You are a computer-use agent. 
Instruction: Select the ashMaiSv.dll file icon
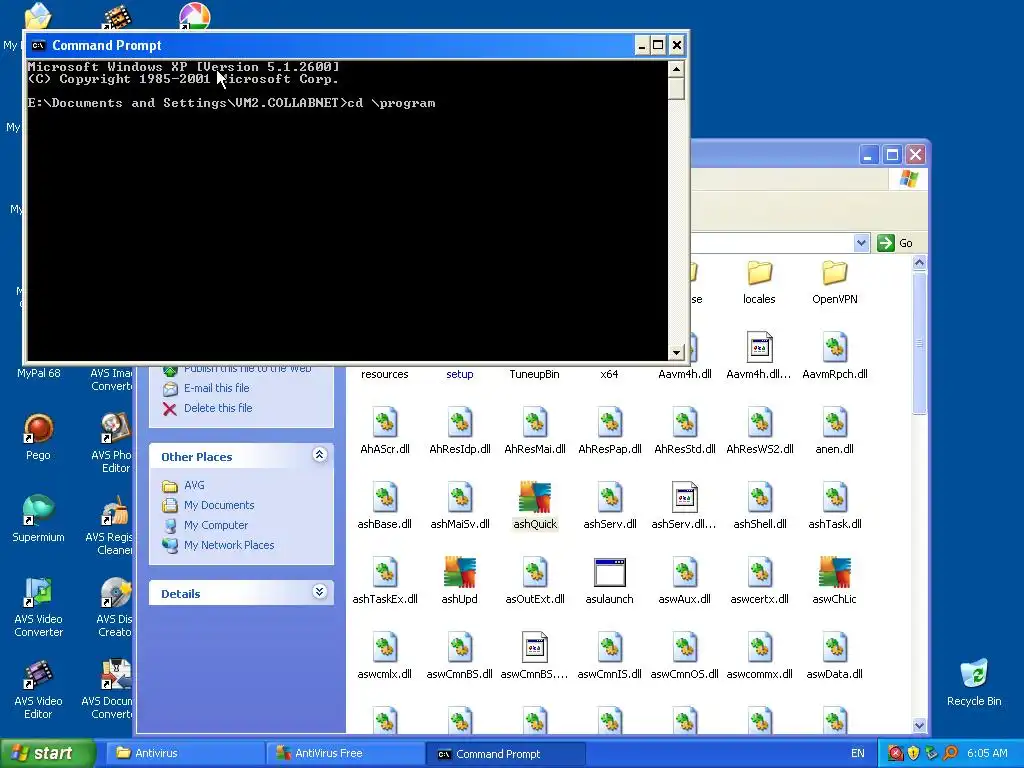(x=460, y=498)
